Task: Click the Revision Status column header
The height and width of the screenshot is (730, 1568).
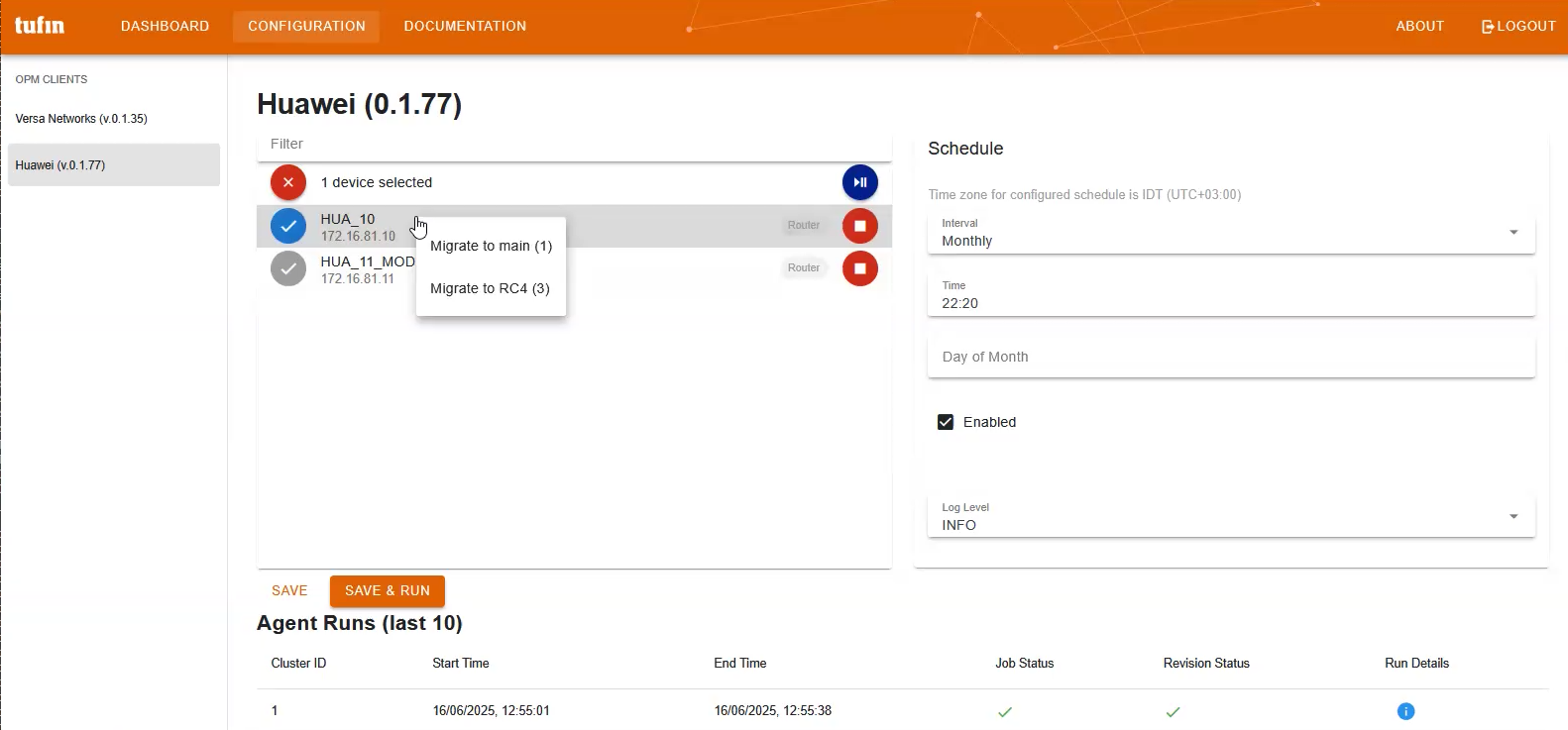Action: [x=1206, y=663]
